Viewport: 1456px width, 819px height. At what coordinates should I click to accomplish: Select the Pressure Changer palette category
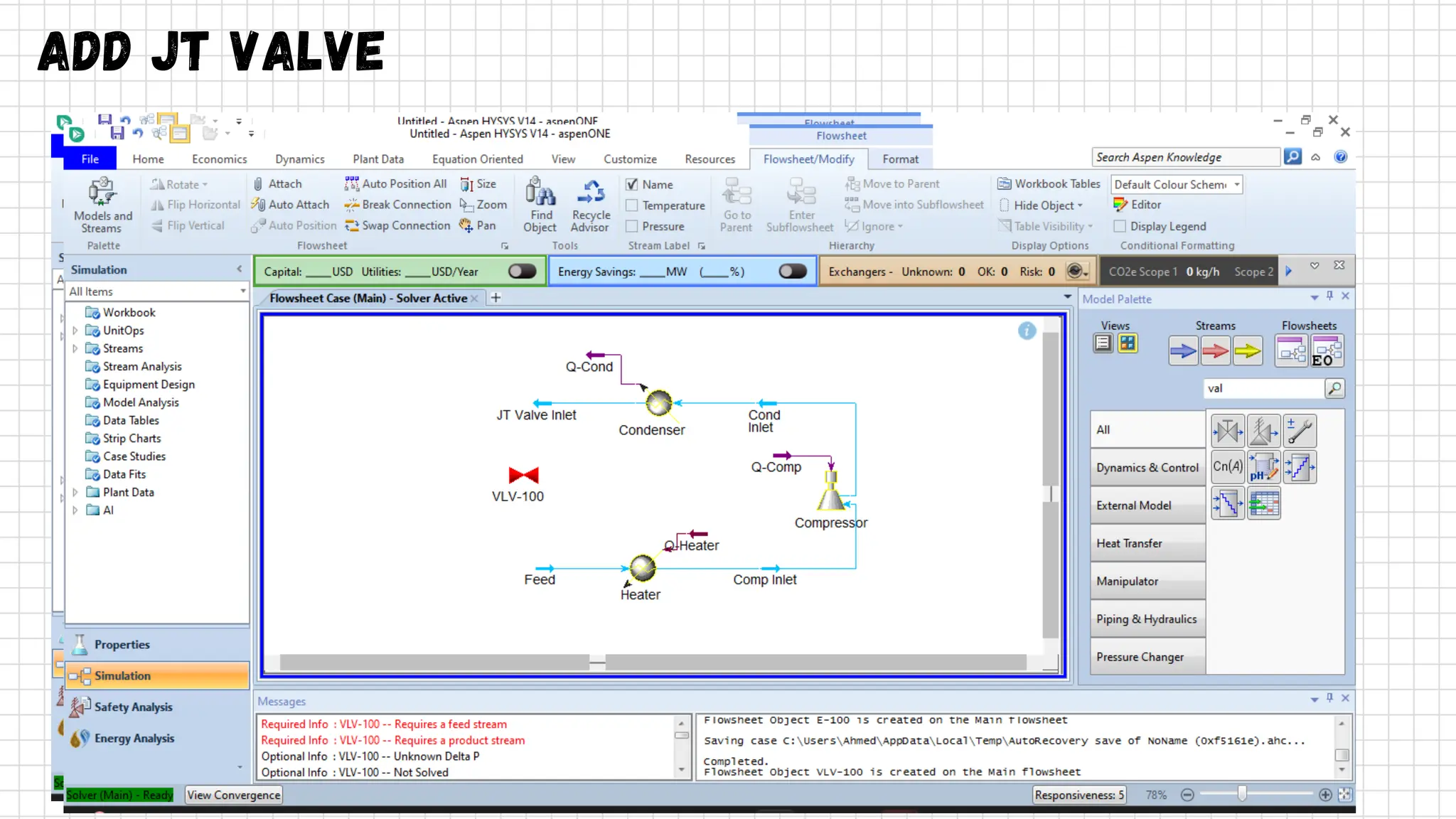point(1147,657)
